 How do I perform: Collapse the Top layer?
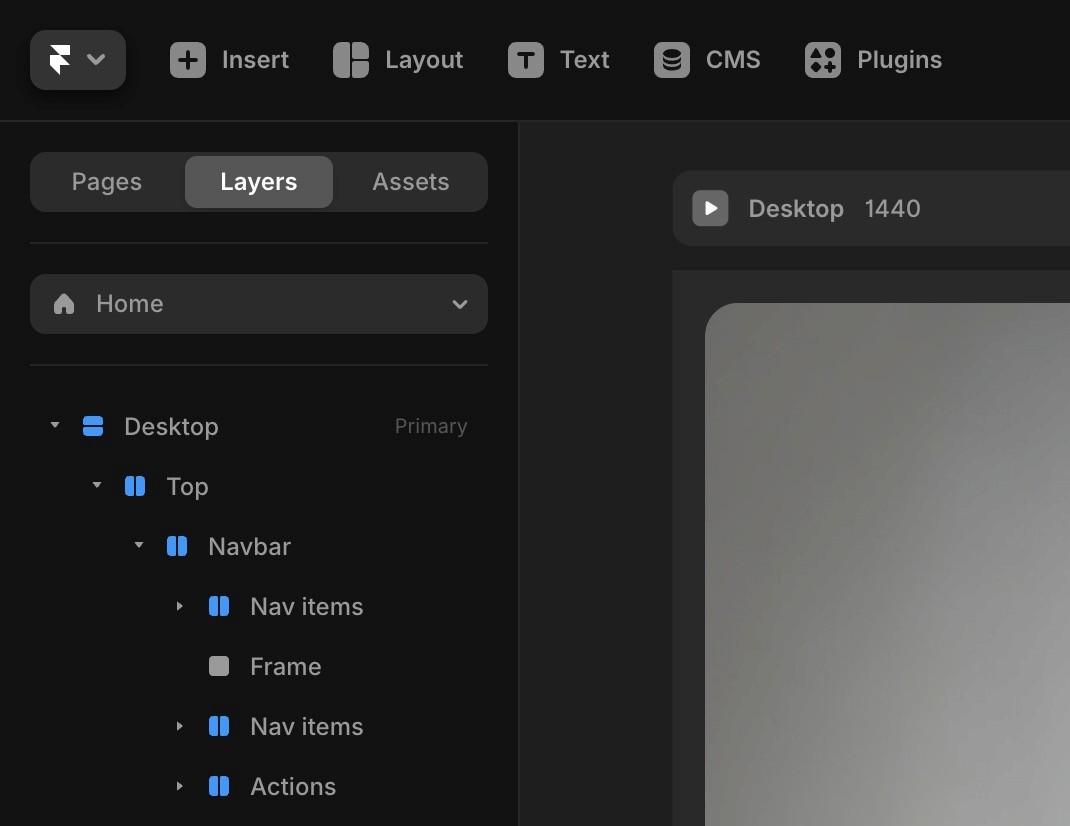pos(97,485)
